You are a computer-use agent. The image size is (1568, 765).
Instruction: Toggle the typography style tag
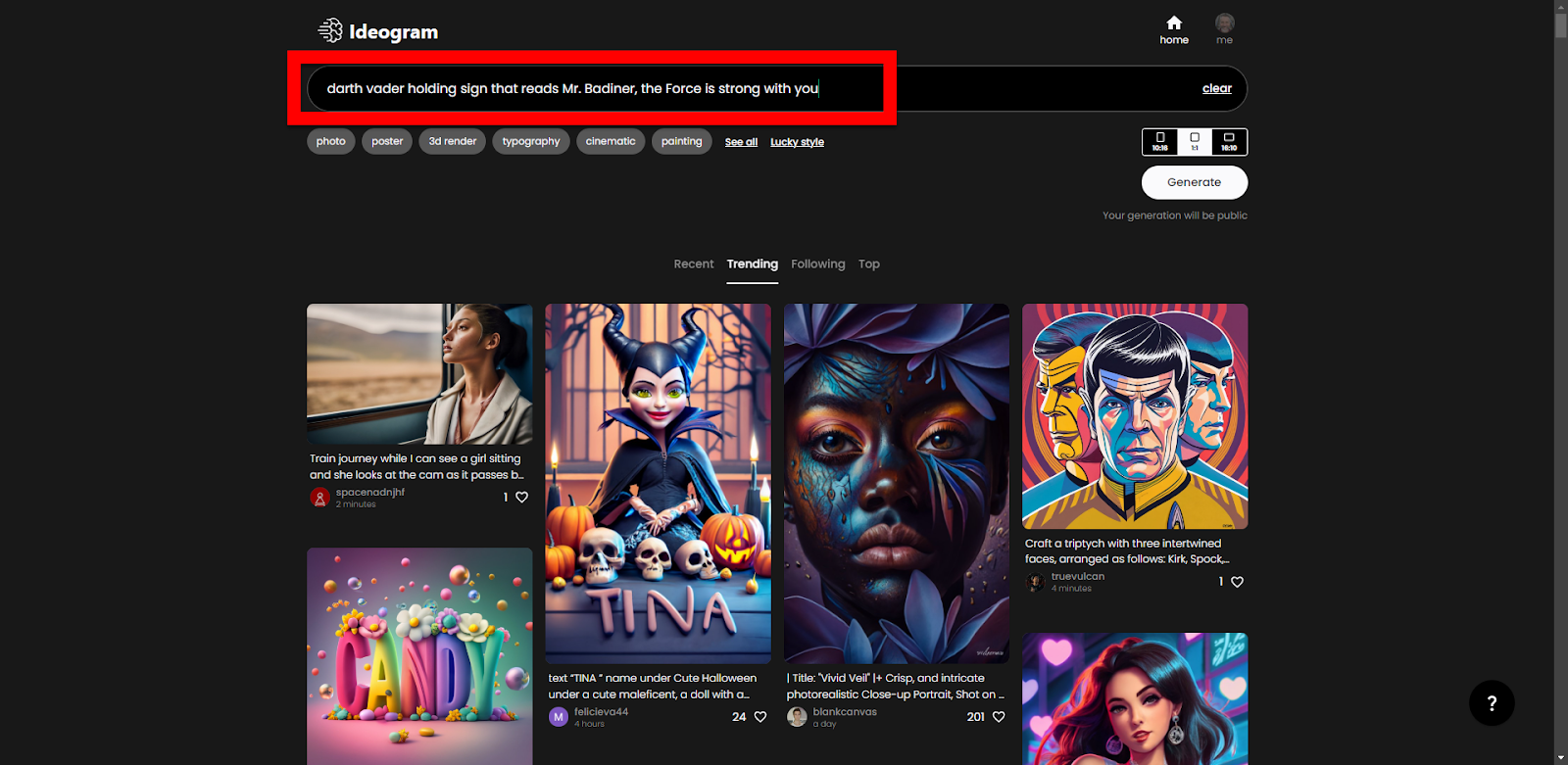tap(531, 141)
